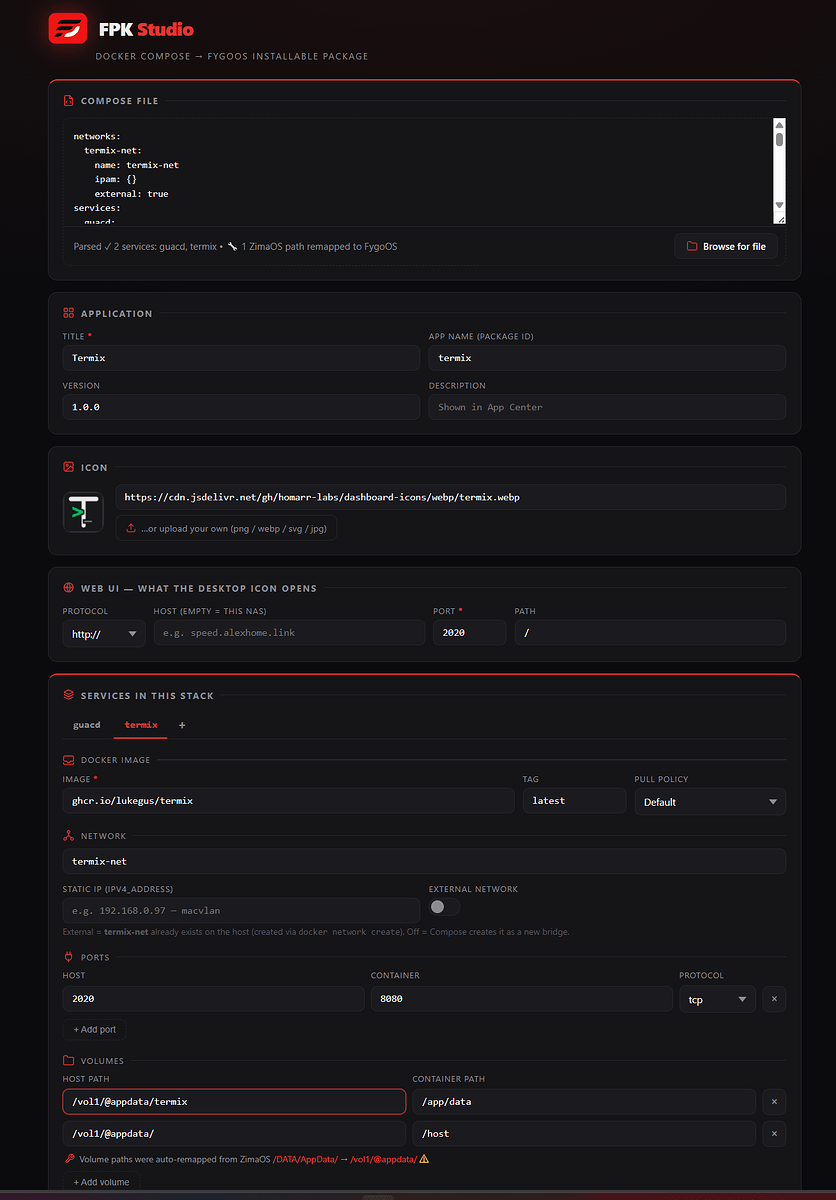This screenshot has height=1200, width=836.
Task: Click the container path /host field
Action: tap(584, 1133)
